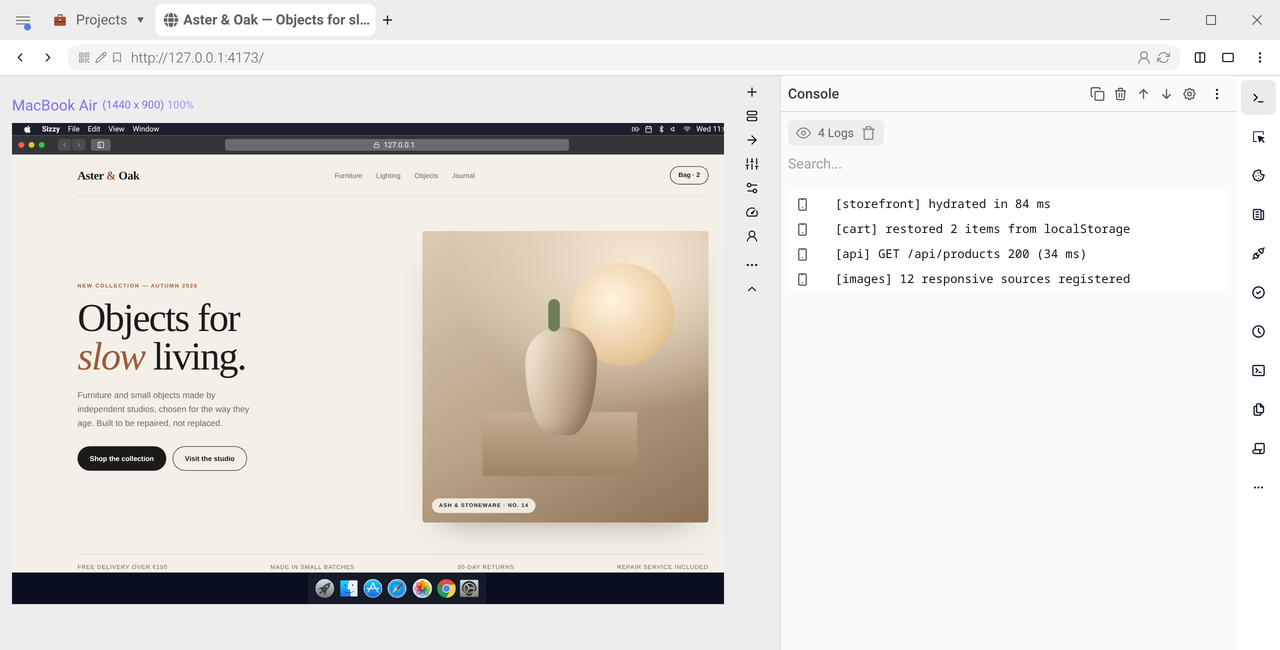Open Console settings via the gear icon
Image resolution: width=1280 pixels, height=650 pixels.
(1189, 94)
